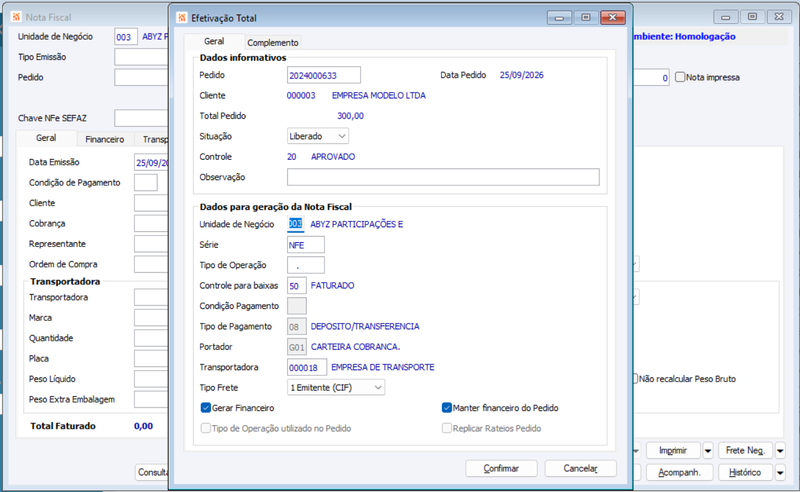Click the Portador code field G01
The width and height of the screenshot is (800, 492).
(x=296, y=347)
